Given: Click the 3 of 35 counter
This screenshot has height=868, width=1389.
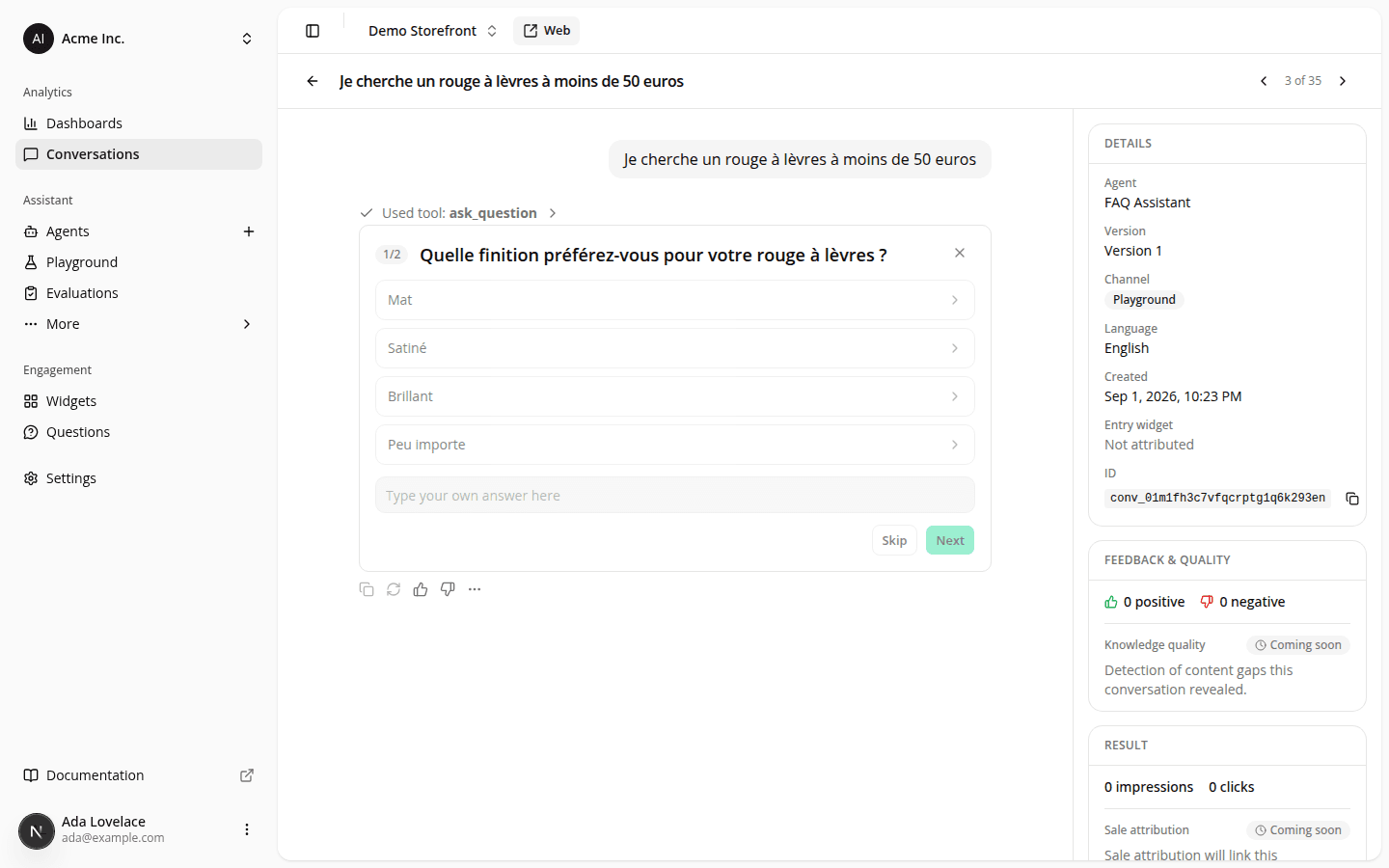Looking at the screenshot, I should tap(1303, 81).
